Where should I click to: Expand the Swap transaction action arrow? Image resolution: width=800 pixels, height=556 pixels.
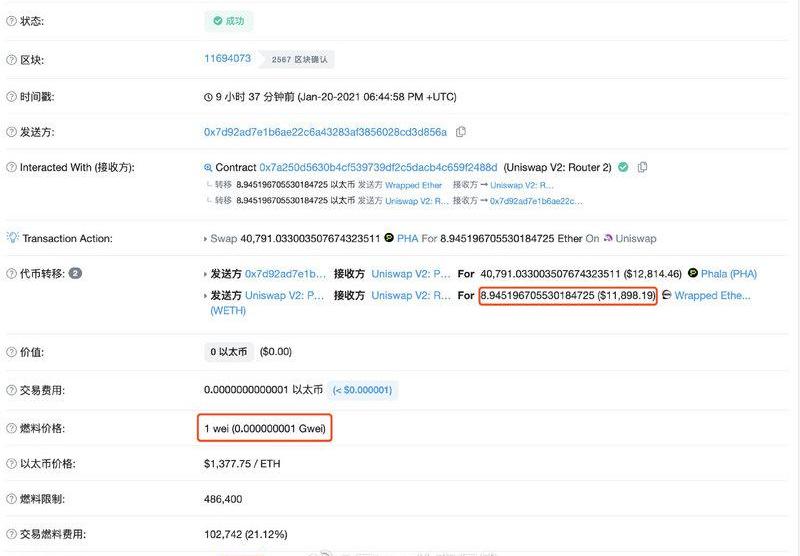point(206,239)
